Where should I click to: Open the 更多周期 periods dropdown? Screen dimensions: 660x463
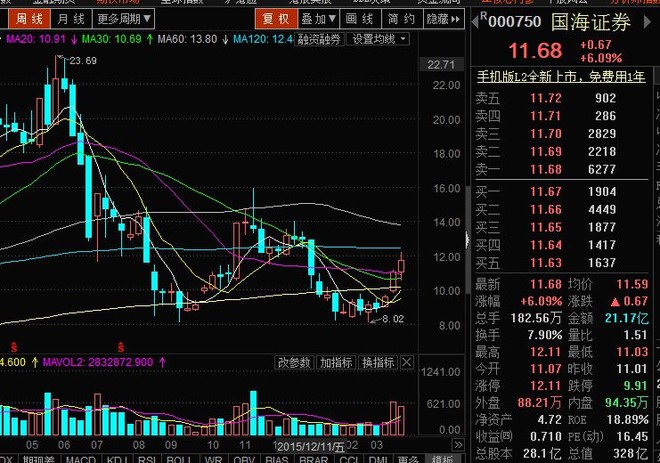pyautogui.click(x=124, y=19)
